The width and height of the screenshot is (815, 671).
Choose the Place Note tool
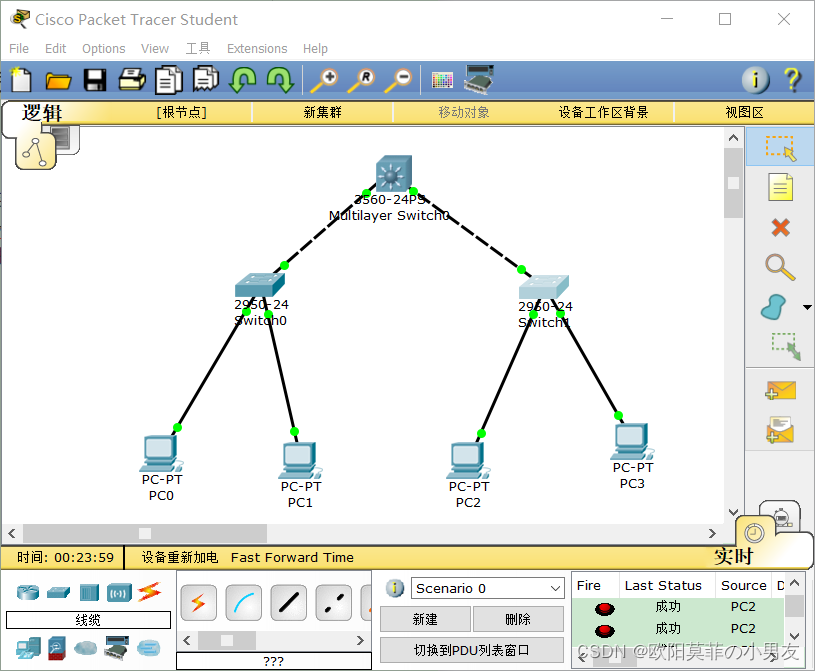(780, 187)
